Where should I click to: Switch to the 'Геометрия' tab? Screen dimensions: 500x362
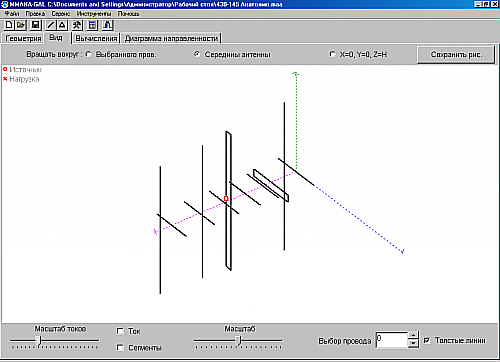coord(23,38)
